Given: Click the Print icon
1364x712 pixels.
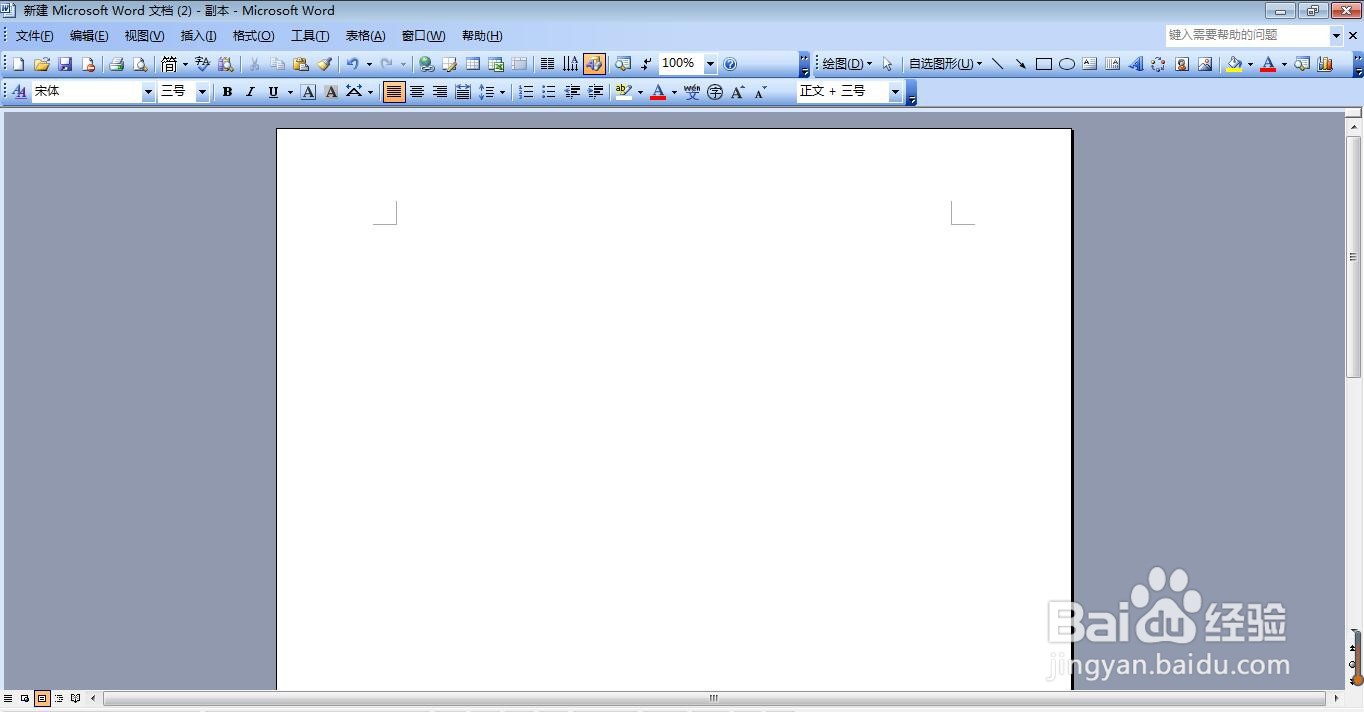Looking at the screenshot, I should tap(116, 64).
